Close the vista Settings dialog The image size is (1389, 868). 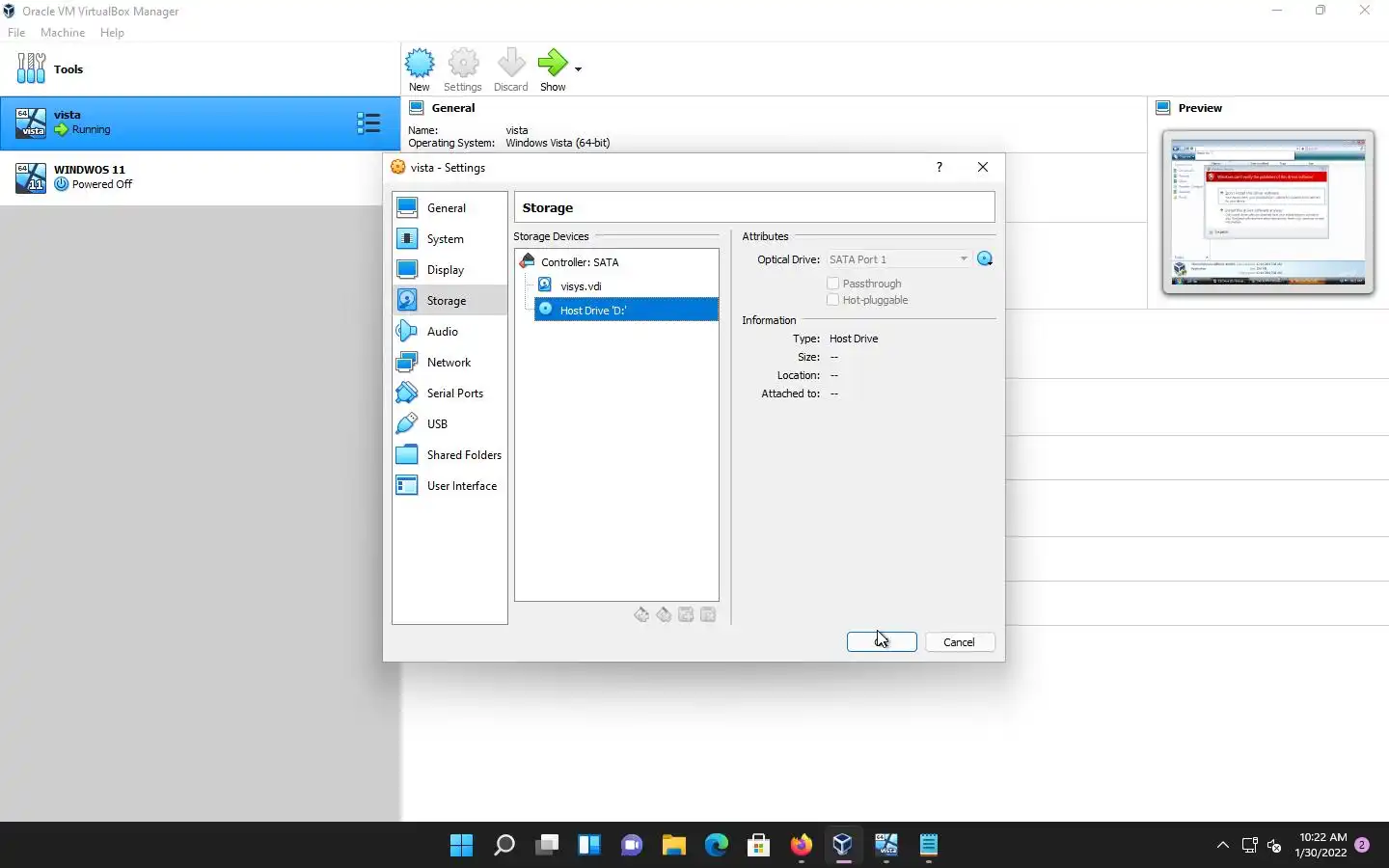point(982,167)
